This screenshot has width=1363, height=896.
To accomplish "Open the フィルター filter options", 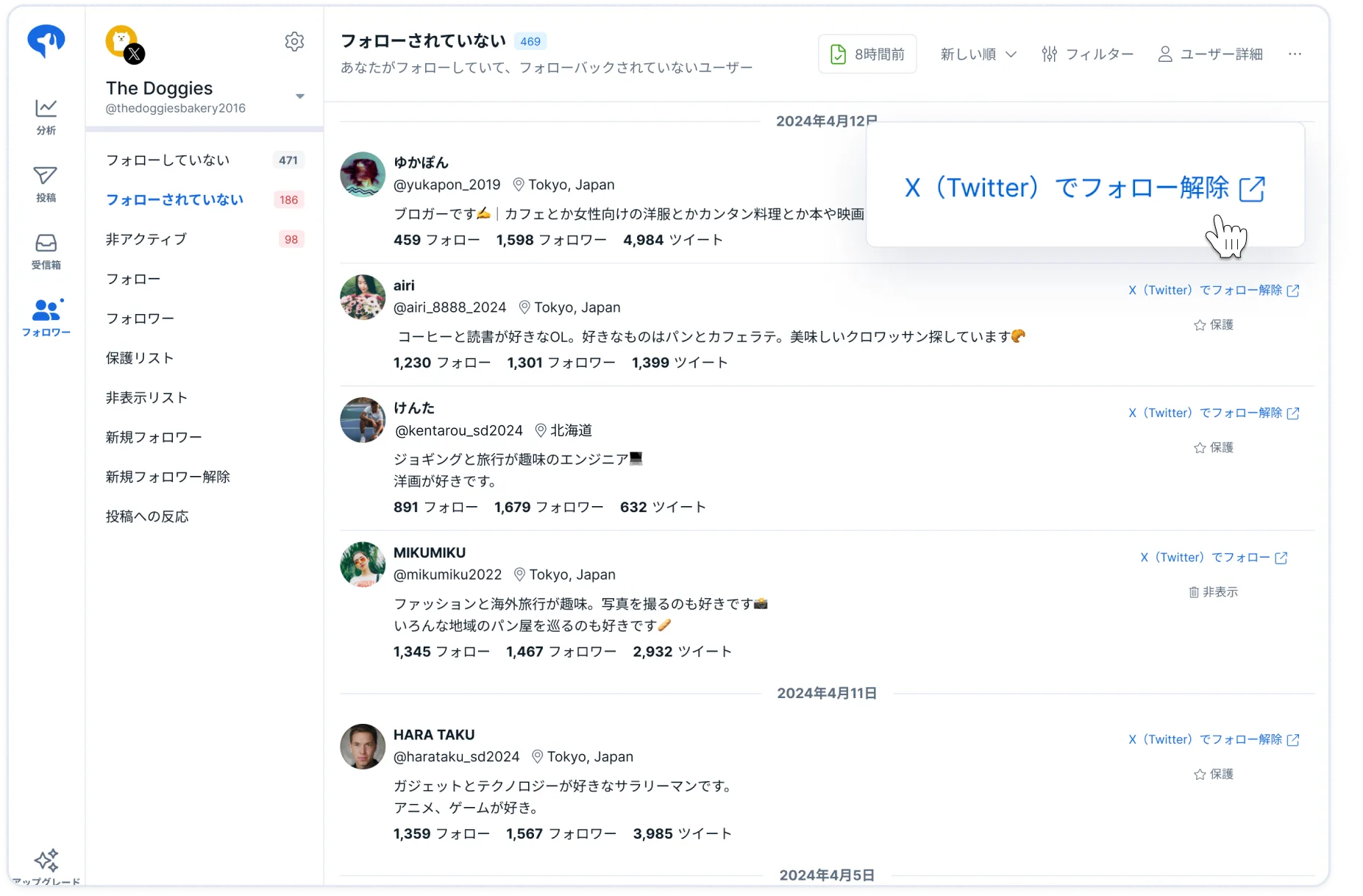I will 1087,54.
